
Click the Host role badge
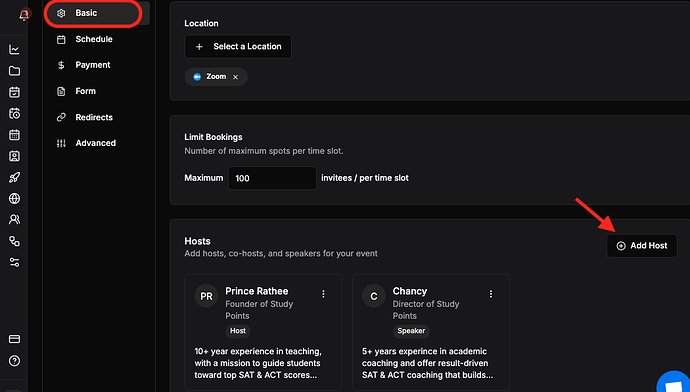pos(238,331)
